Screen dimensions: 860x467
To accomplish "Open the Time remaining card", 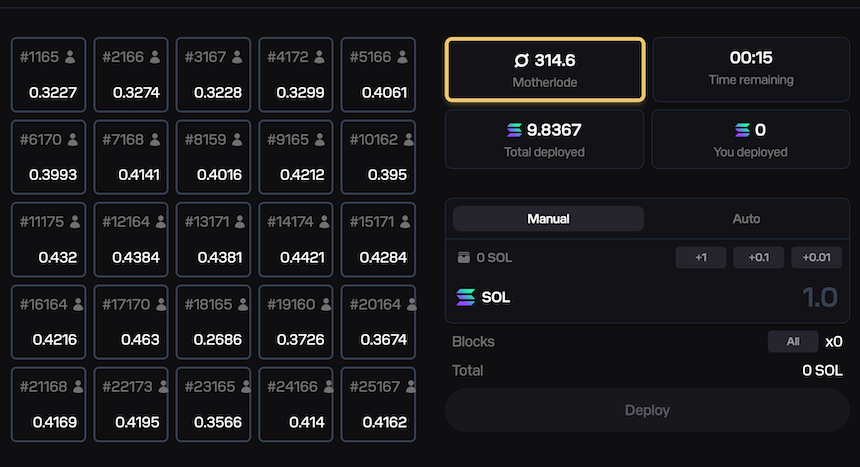I will [x=750, y=68].
